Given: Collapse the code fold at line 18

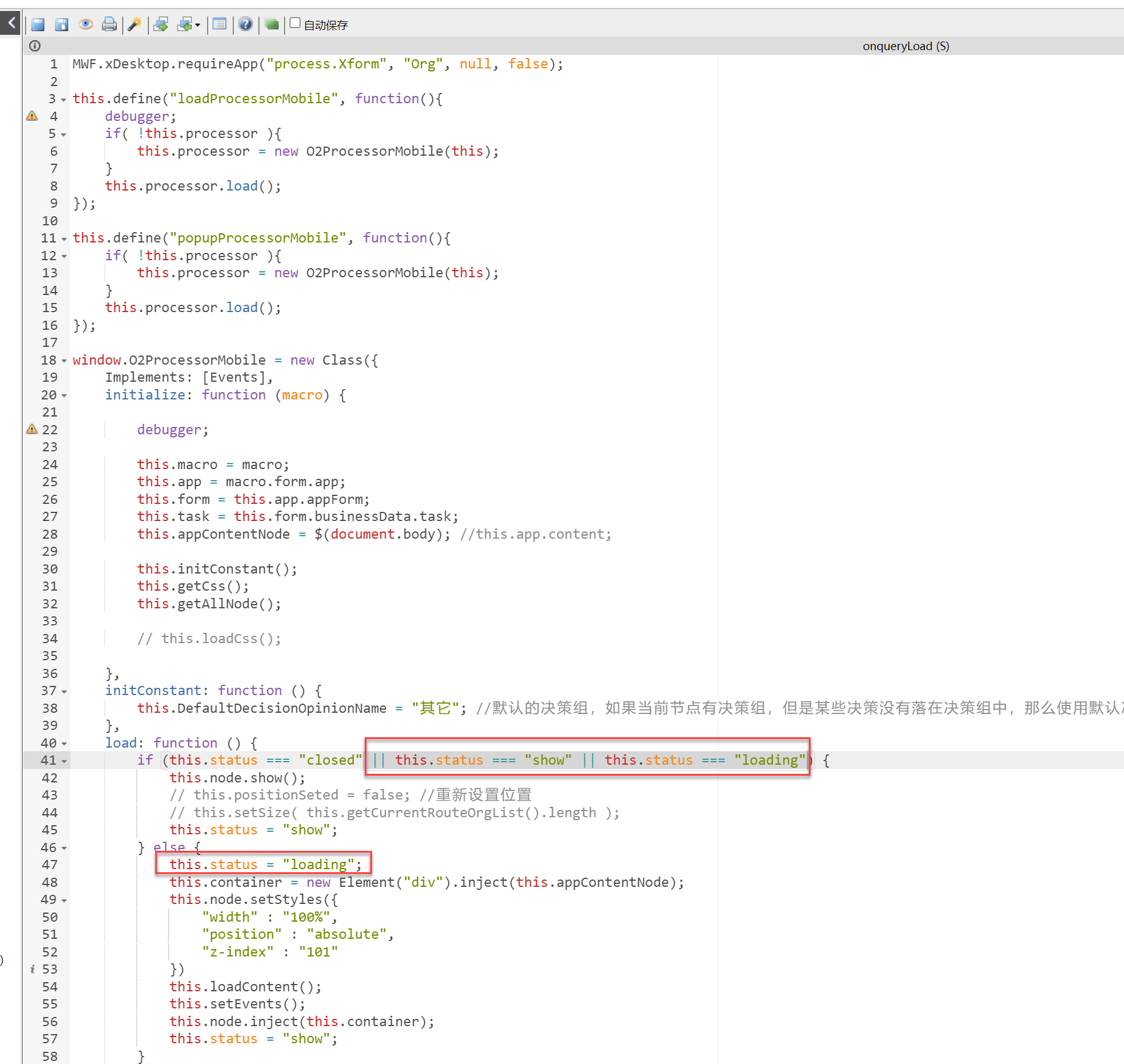Looking at the screenshot, I should [x=64, y=361].
